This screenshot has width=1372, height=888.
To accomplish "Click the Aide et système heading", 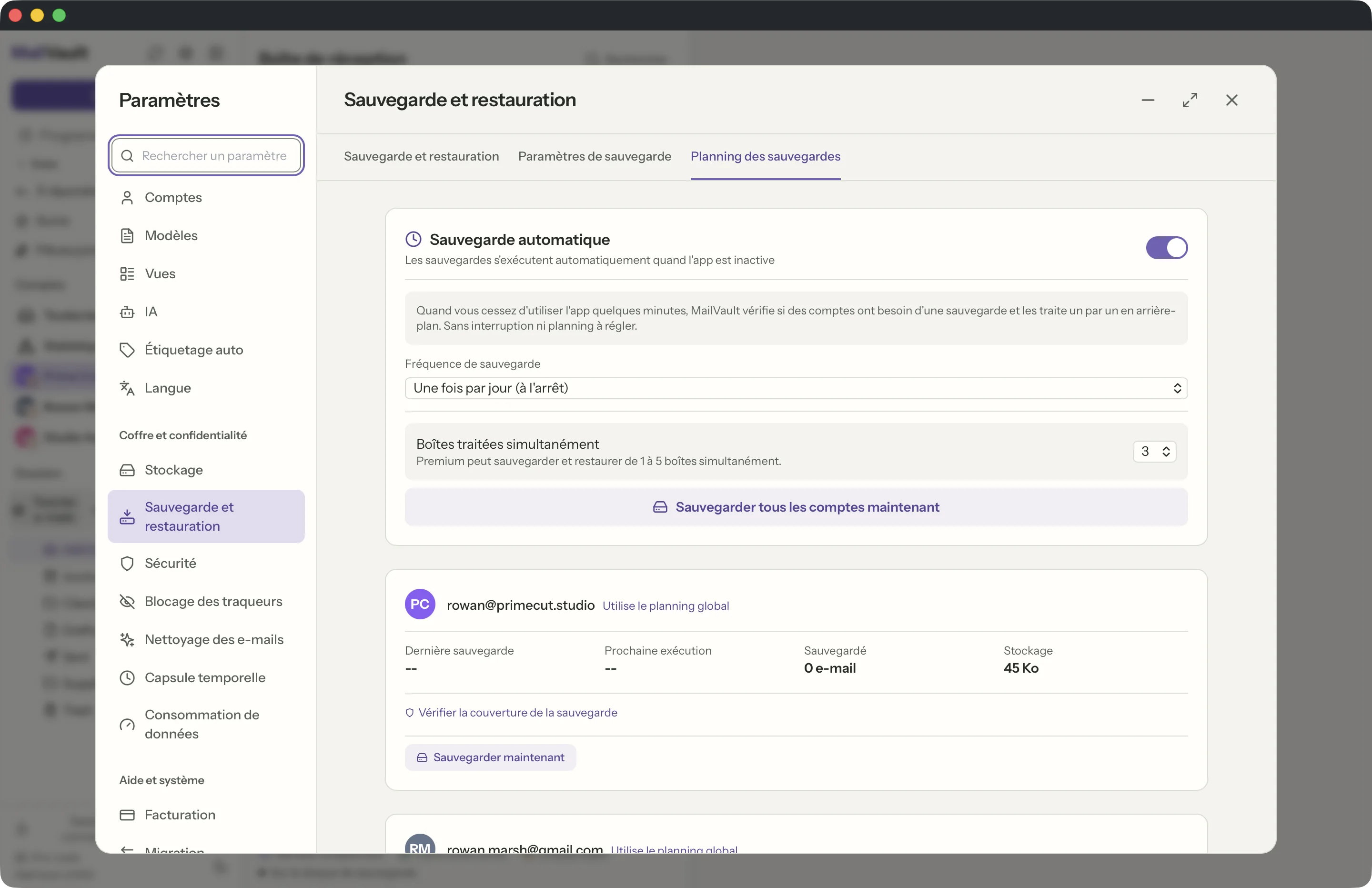I will click(x=161, y=780).
